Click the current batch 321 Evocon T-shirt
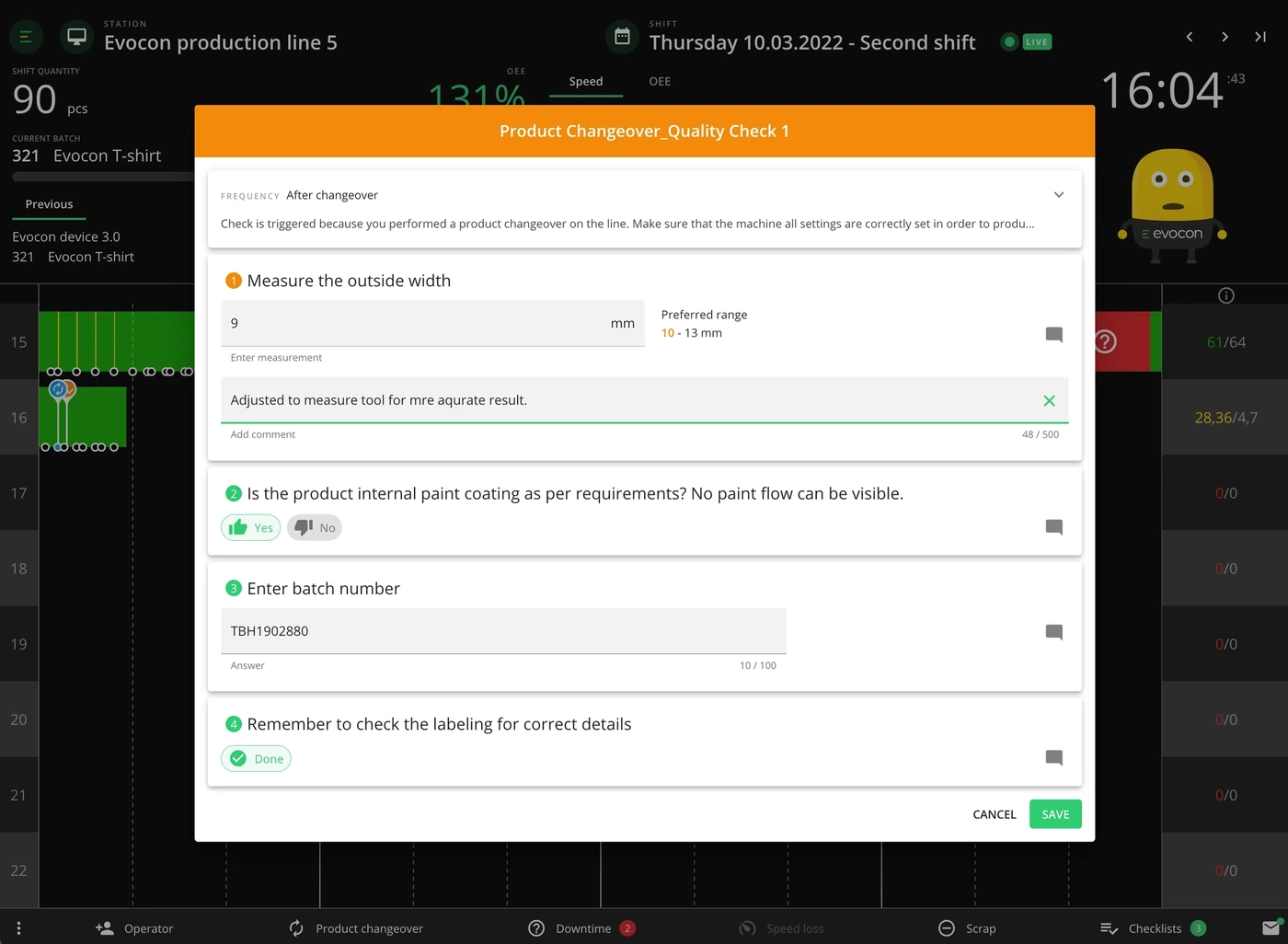 (x=86, y=155)
